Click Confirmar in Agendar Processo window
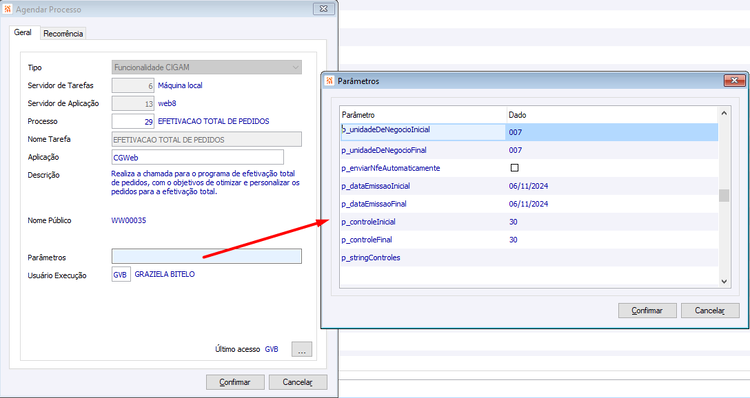 coord(235,382)
